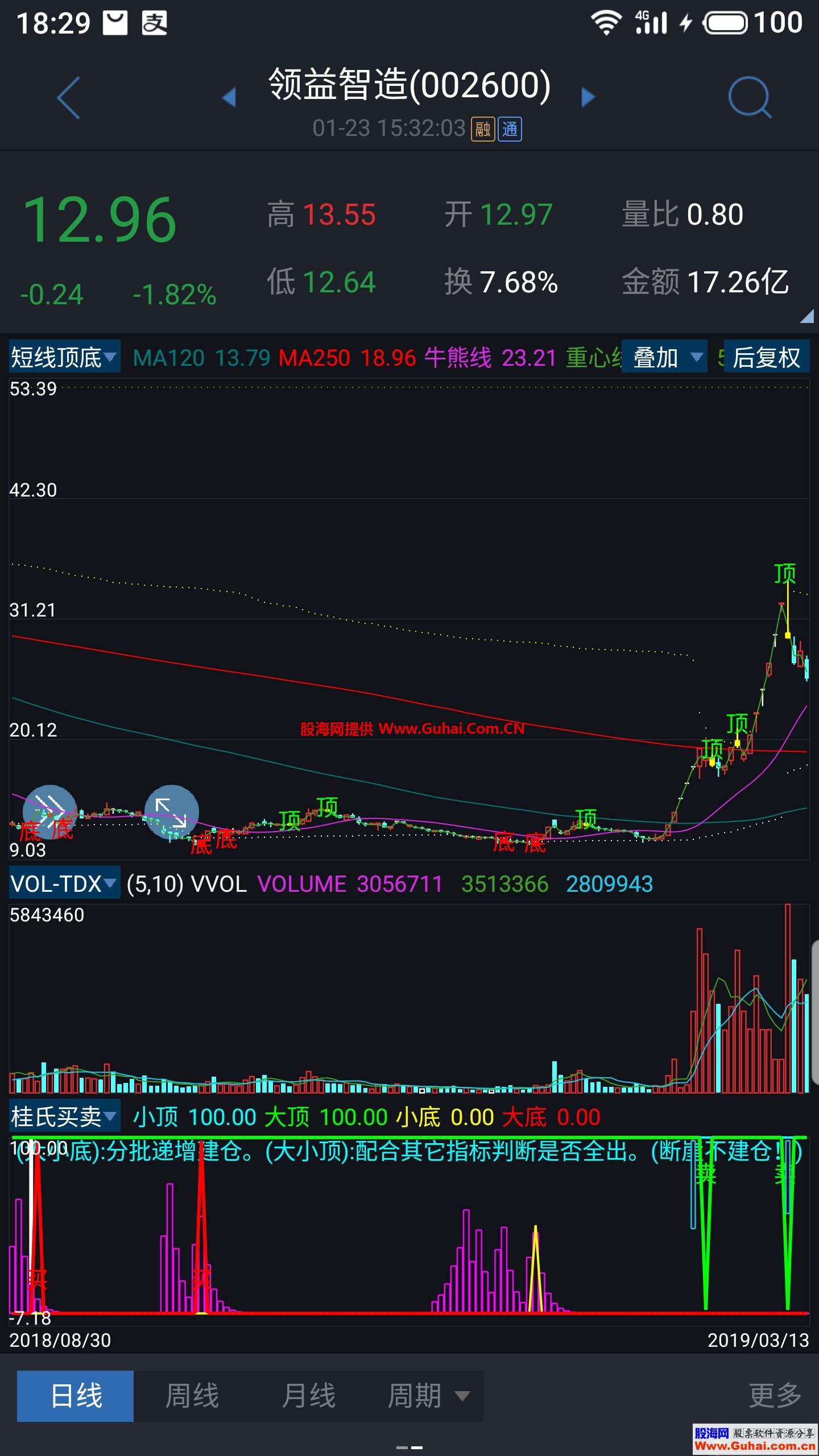This screenshot has height=1456, width=819.
Task: Tap the current price 12.96
Action: coord(100,220)
